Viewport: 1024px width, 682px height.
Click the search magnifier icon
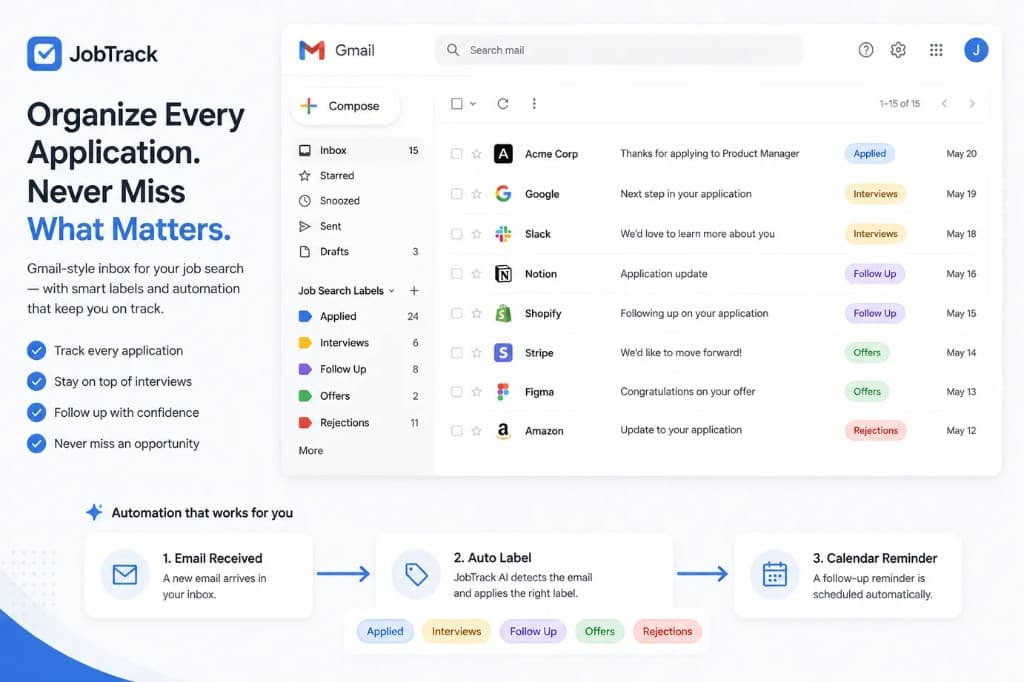coord(453,50)
